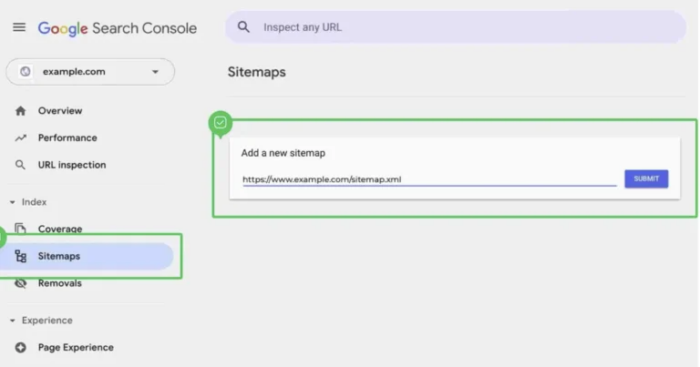This screenshot has width=700, height=367.
Task: Click the search magnifier icon in the top bar
Action: point(243,27)
